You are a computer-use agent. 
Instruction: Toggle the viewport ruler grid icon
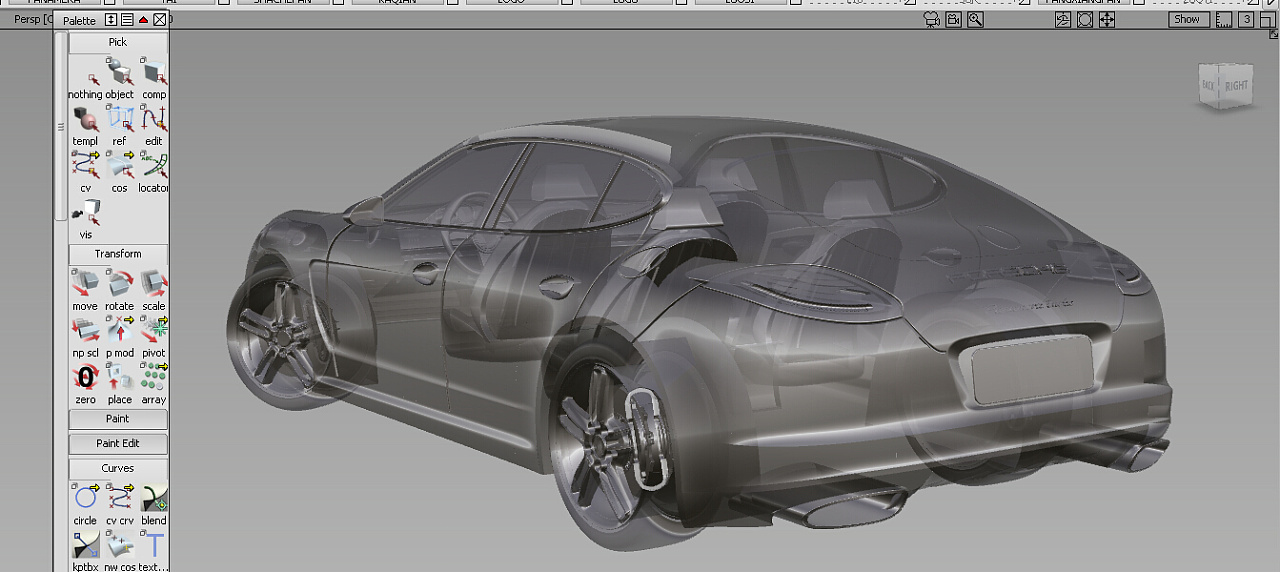coord(1226,19)
